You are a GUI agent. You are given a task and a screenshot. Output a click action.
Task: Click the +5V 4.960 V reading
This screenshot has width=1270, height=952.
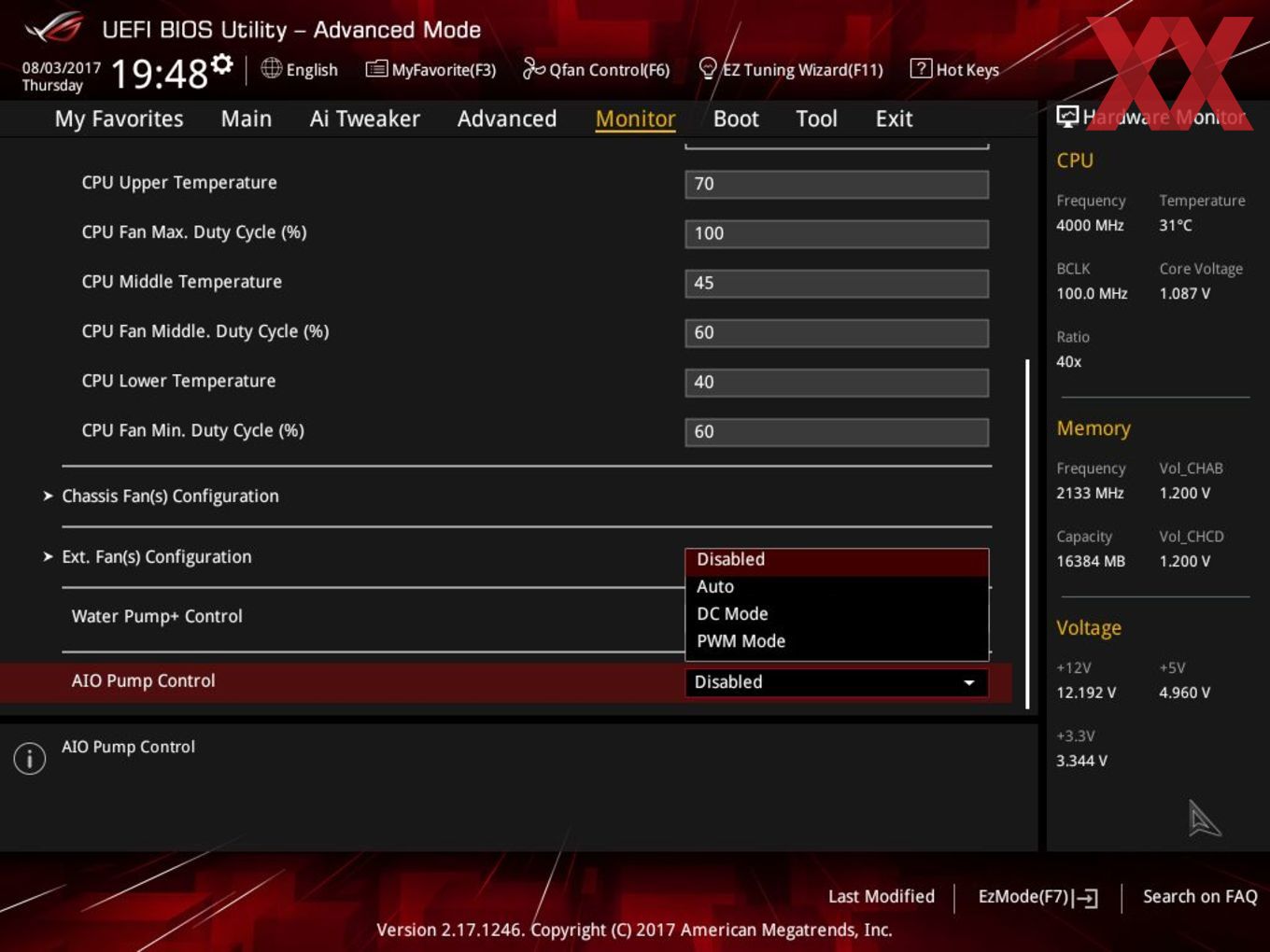coord(1184,693)
